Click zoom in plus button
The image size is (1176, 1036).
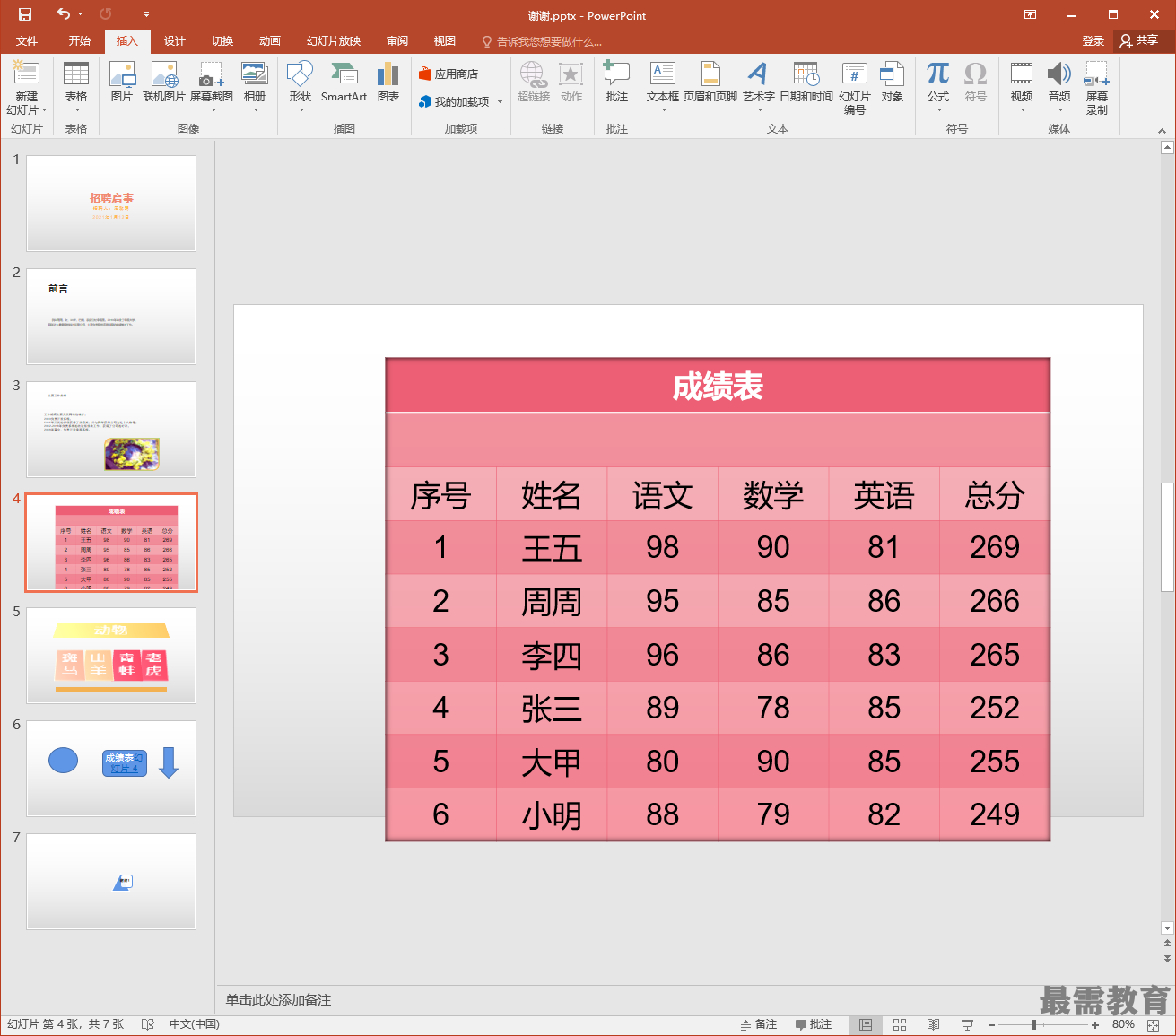pos(1095,1024)
